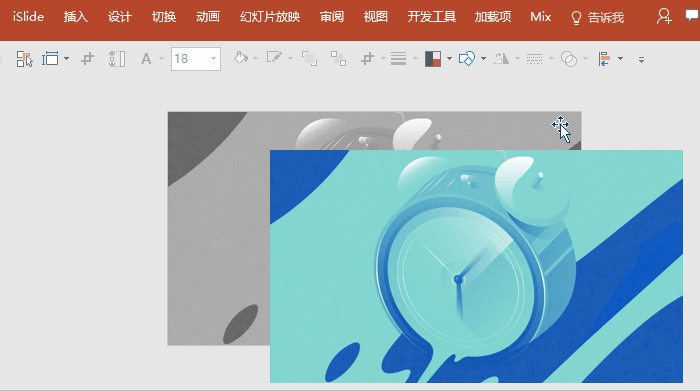This screenshot has height=391, width=700.
Task: Click the merge shapes circles icon
Action: (569, 59)
